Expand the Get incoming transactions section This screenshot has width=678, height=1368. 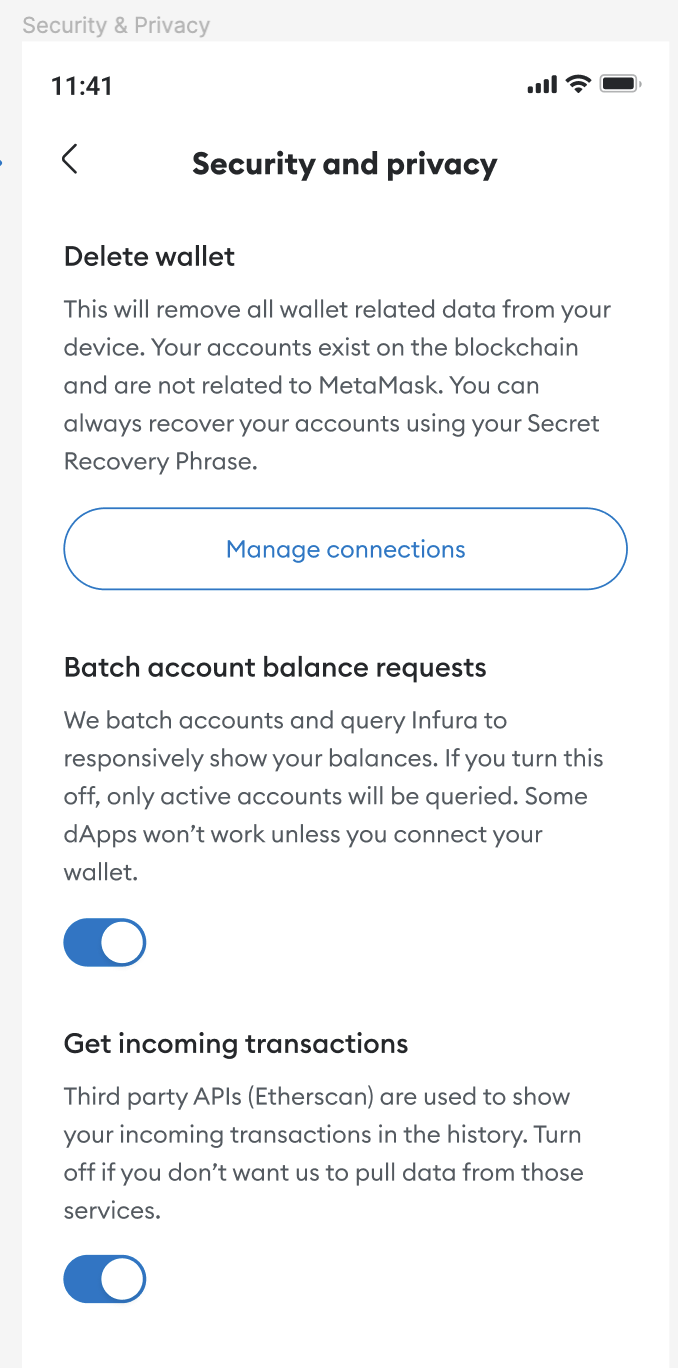point(235,1043)
